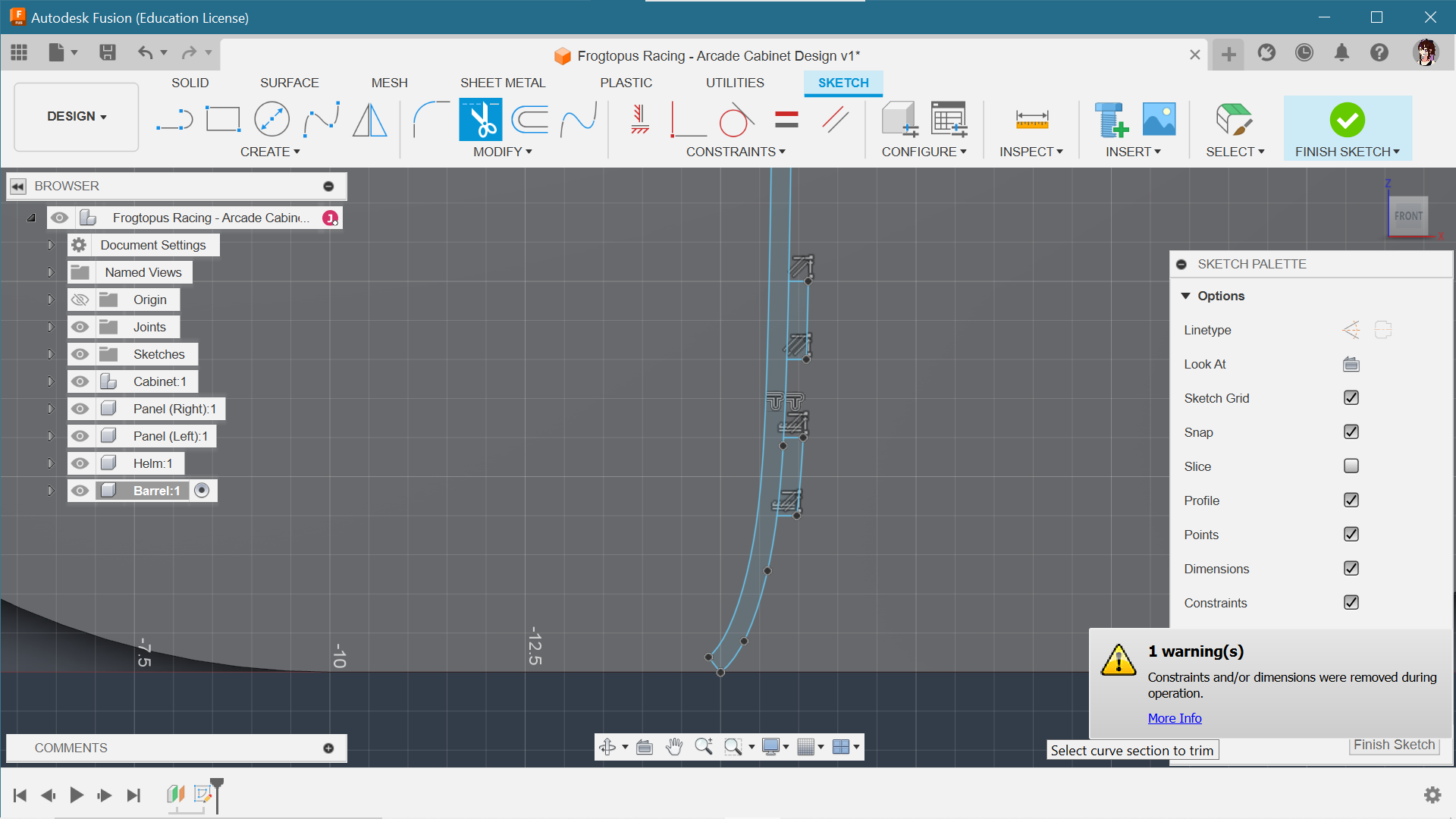Screen dimensions: 1456x819
Task: Open the INSPECT menu dropdown
Action: (x=1031, y=152)
